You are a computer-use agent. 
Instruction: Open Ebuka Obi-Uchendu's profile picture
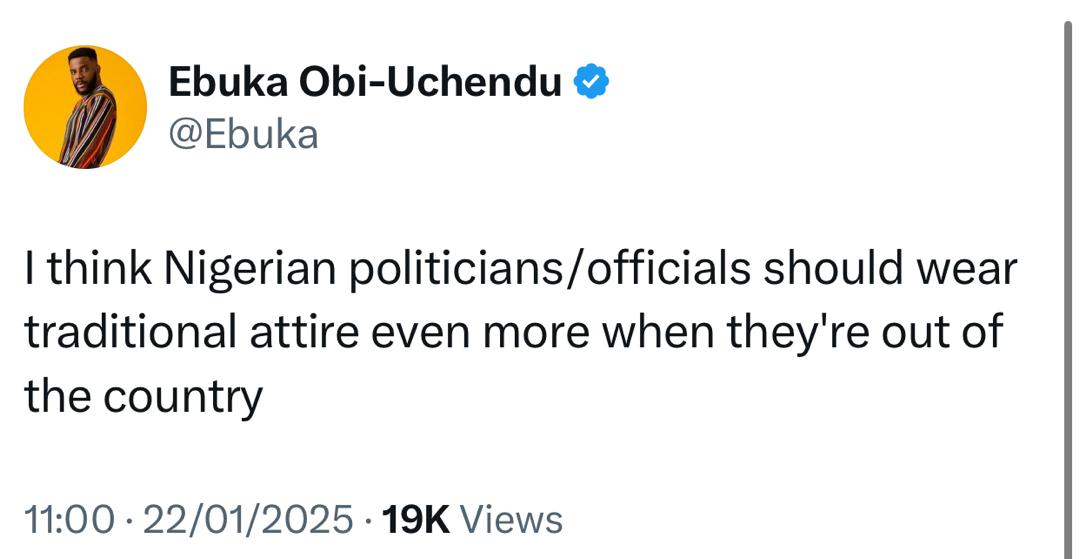tap(85, 106)
